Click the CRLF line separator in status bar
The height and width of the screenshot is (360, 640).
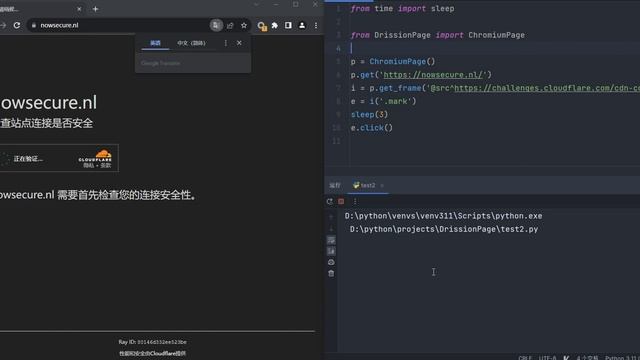pos(525,358)
